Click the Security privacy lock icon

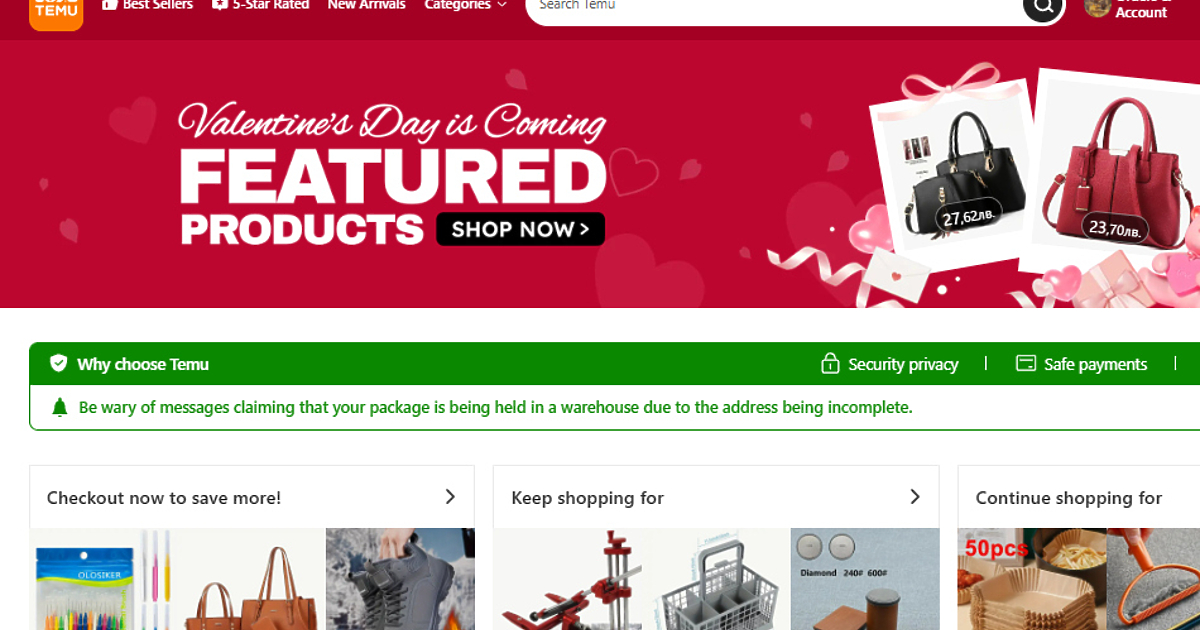pos(830,363)
